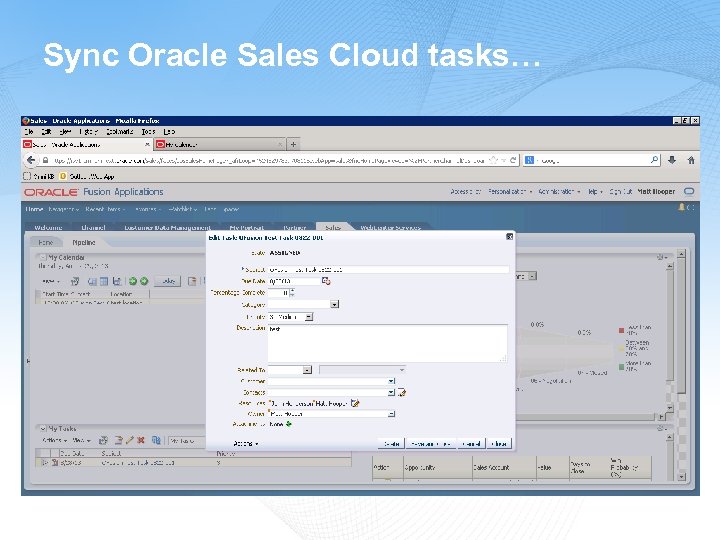Increase Percentage Complete with the up arrow
This screenshot has width=720, height=540.
click(x=292, y=291)
